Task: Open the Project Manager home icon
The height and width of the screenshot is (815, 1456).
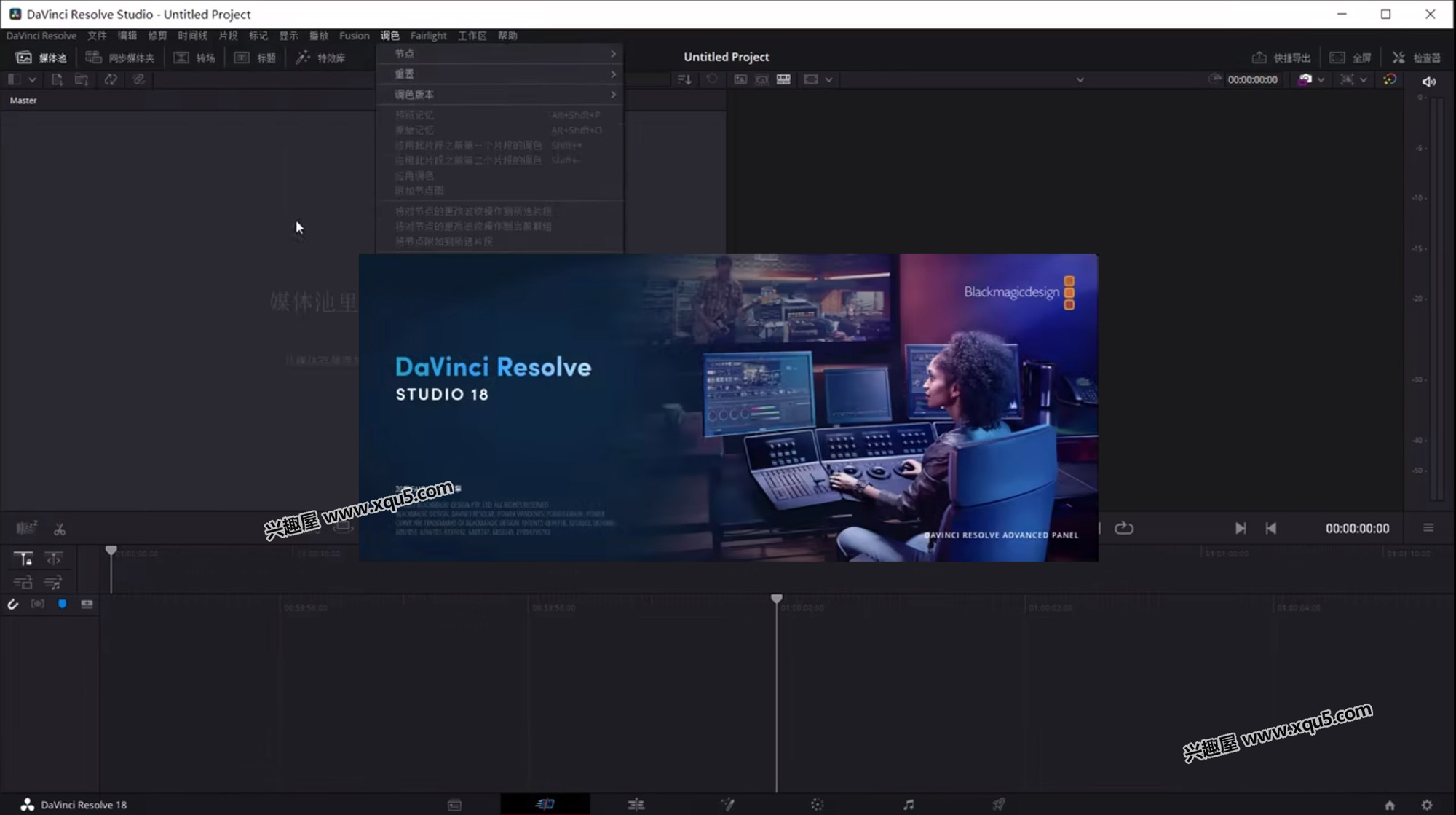Action: click(1390, 805)
